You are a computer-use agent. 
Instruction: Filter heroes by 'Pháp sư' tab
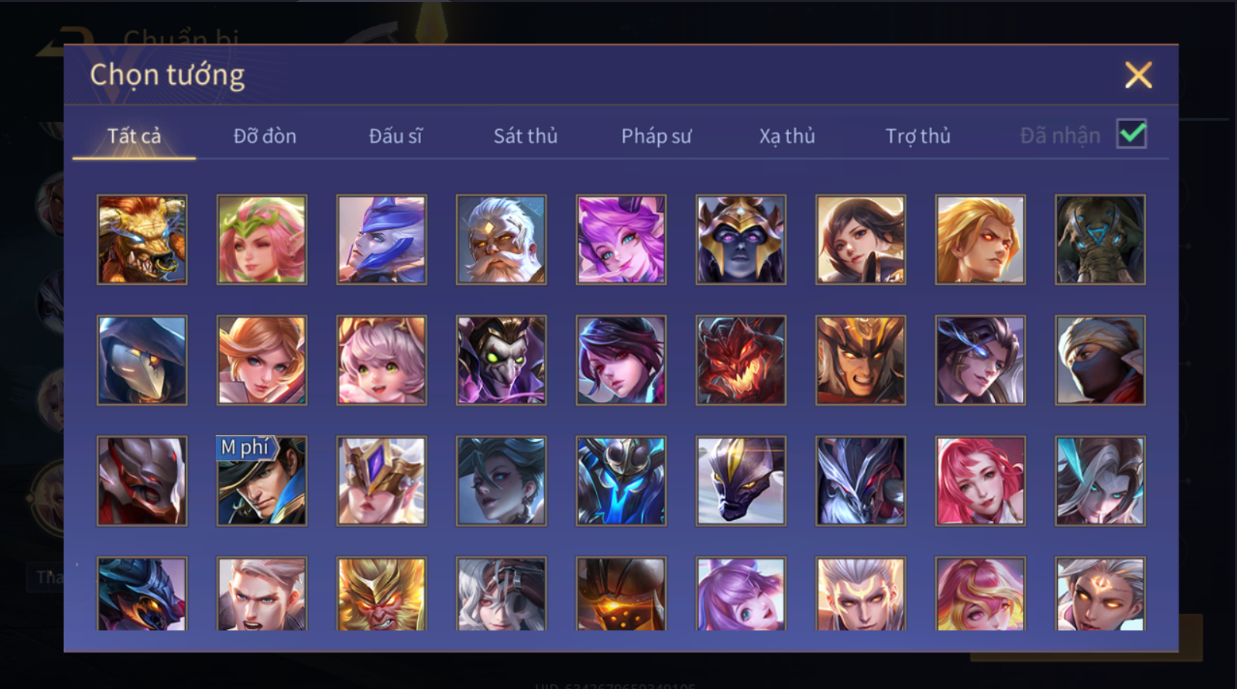pos(656,136)
